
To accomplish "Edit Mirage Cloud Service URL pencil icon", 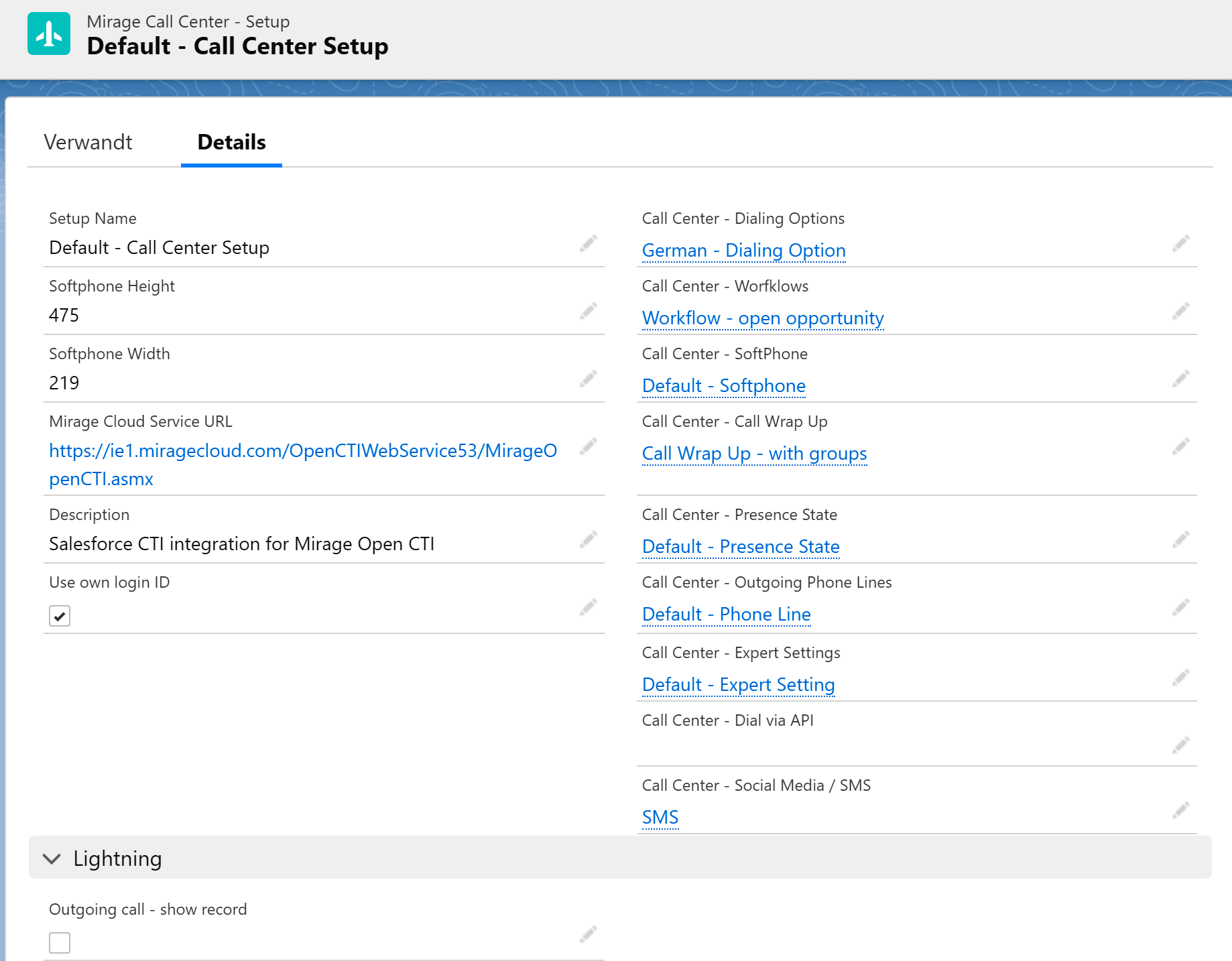I will 589,446.
